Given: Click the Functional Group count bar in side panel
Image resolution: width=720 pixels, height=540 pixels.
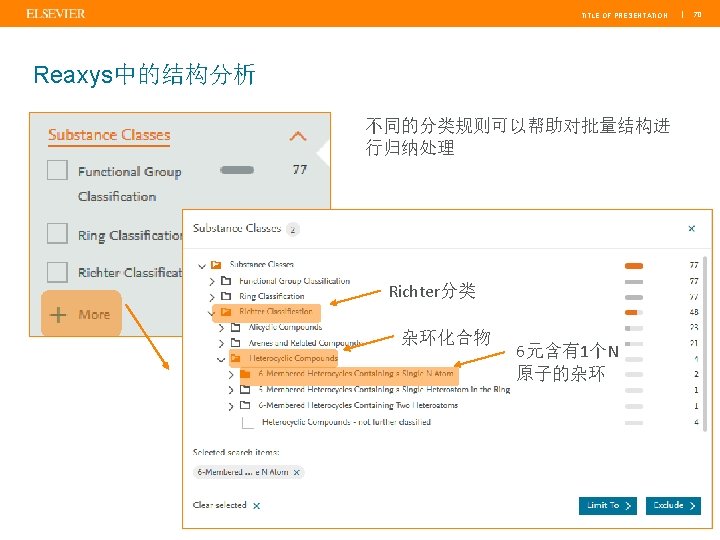Looking at the screenshot, I should click(x=237, y=170).
